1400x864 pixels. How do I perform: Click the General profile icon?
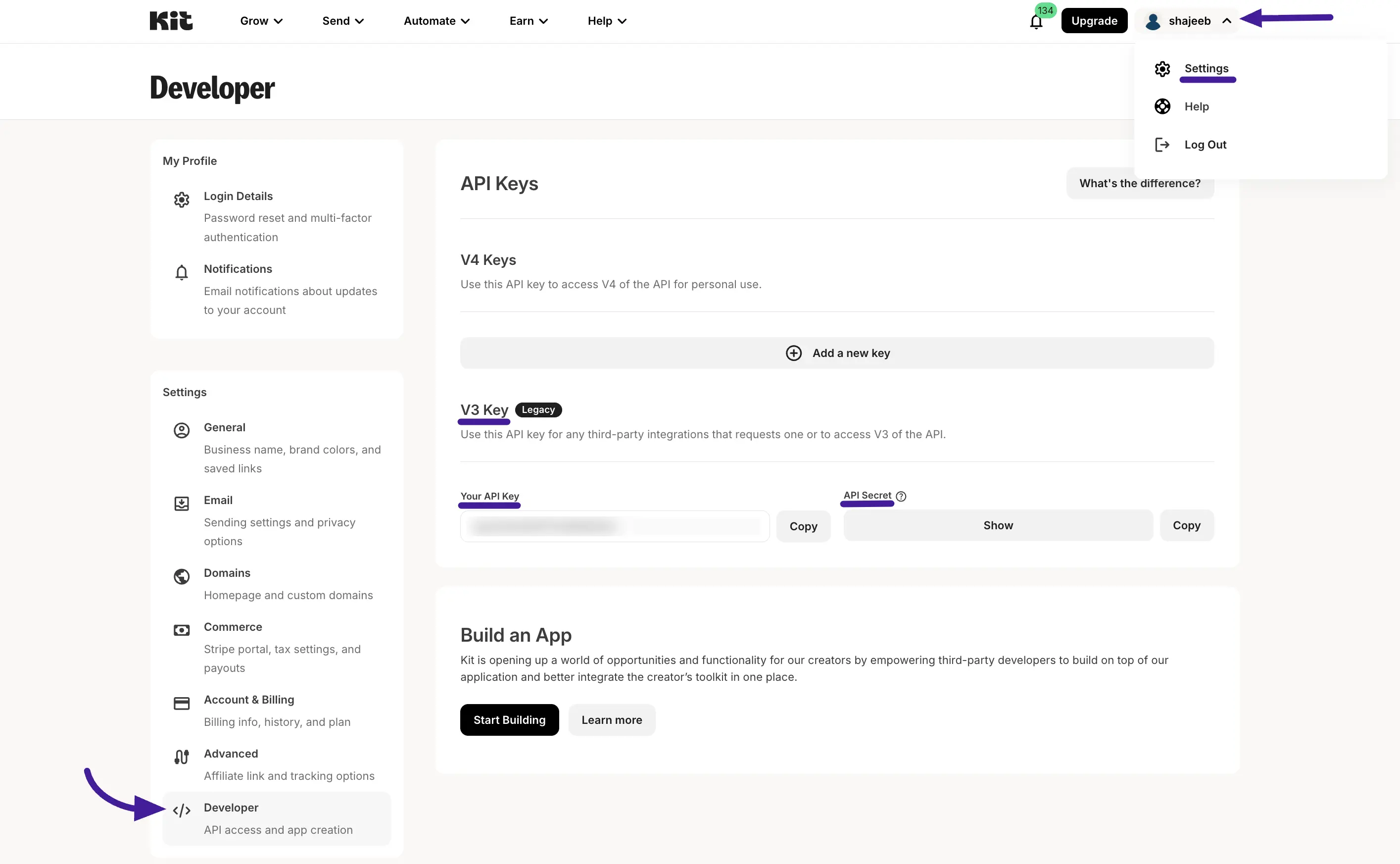coord(182,431)
